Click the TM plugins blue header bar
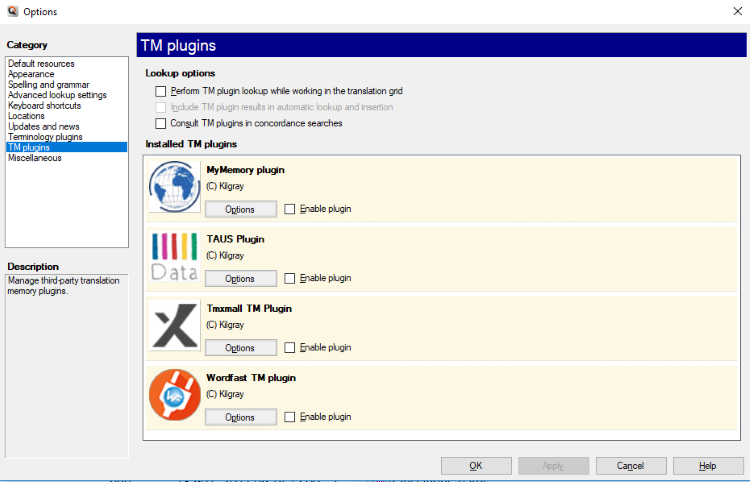 (x=441, y=45)
